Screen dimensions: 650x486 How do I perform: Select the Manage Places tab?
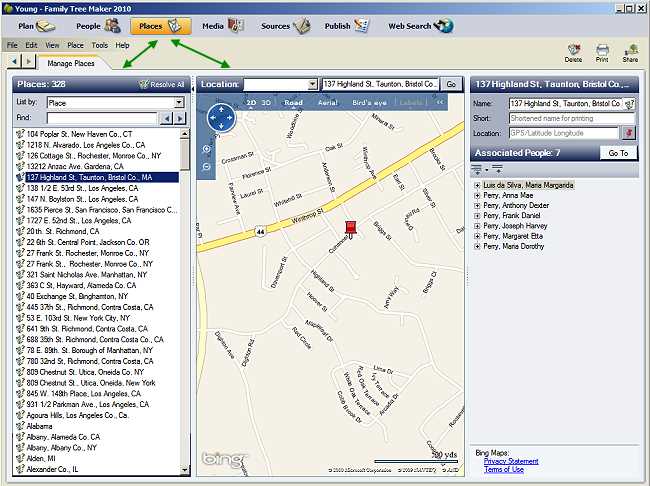(71, 63)
